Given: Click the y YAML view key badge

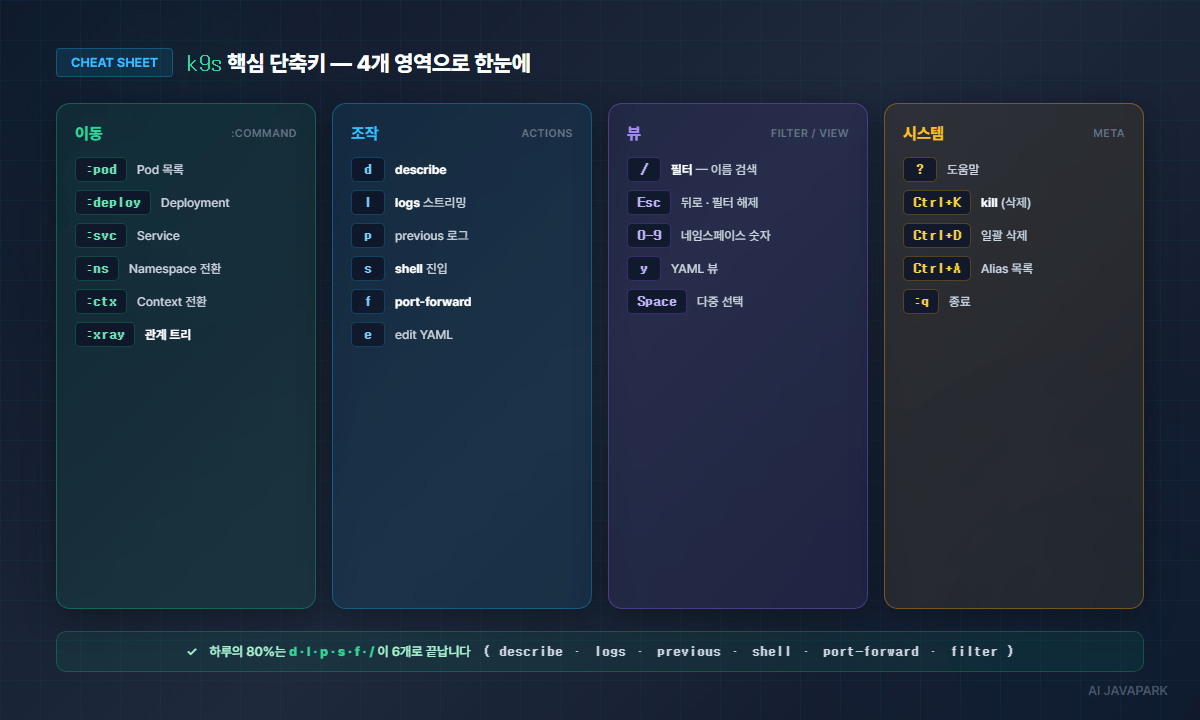Looking at the screenshot, I should click(644, 269).
